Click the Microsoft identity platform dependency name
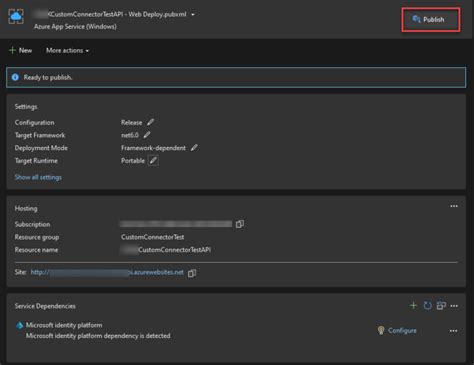 (x=64, y=325)
